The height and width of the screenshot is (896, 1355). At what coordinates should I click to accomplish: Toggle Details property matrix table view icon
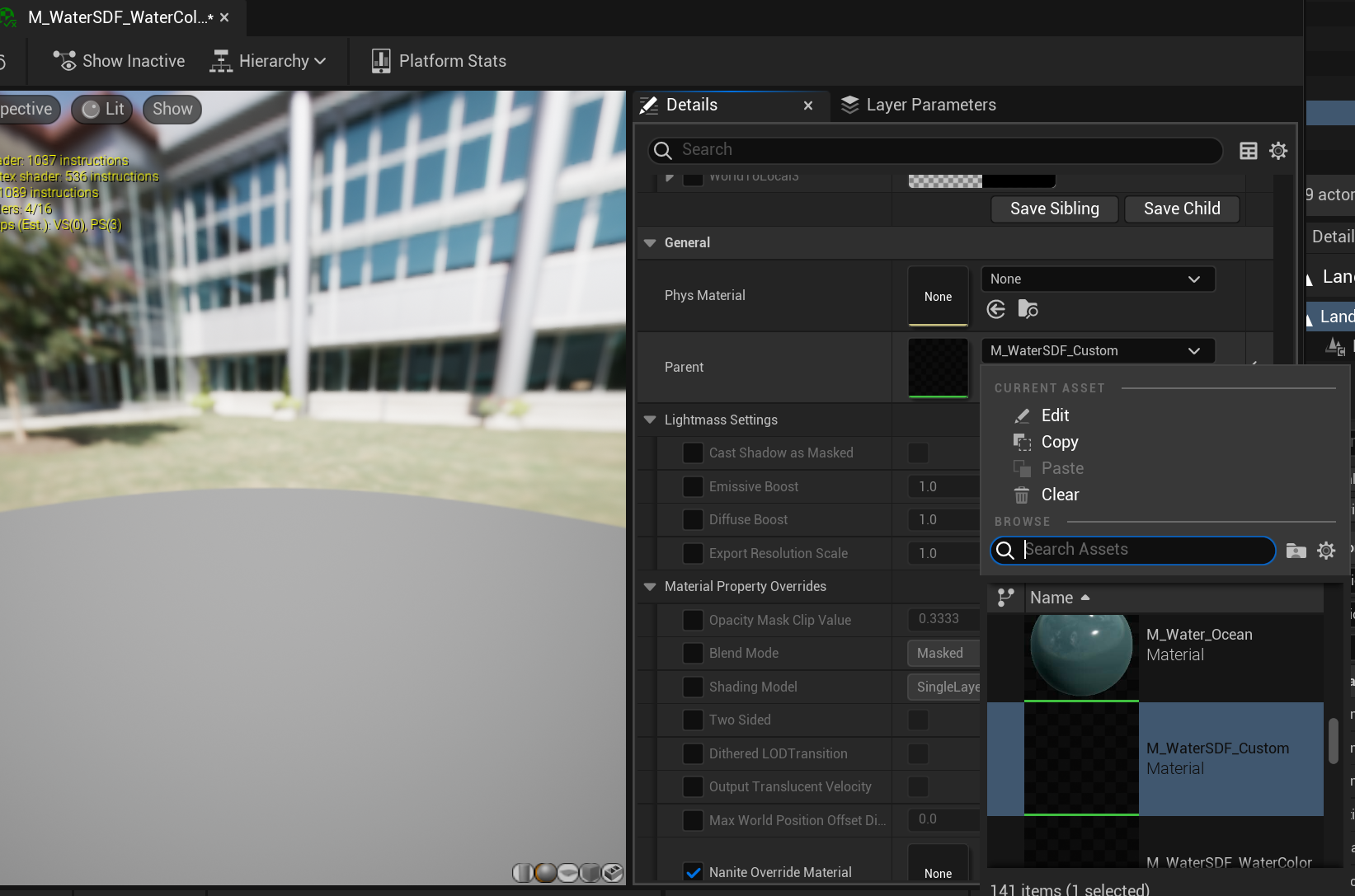point(1249,151)
